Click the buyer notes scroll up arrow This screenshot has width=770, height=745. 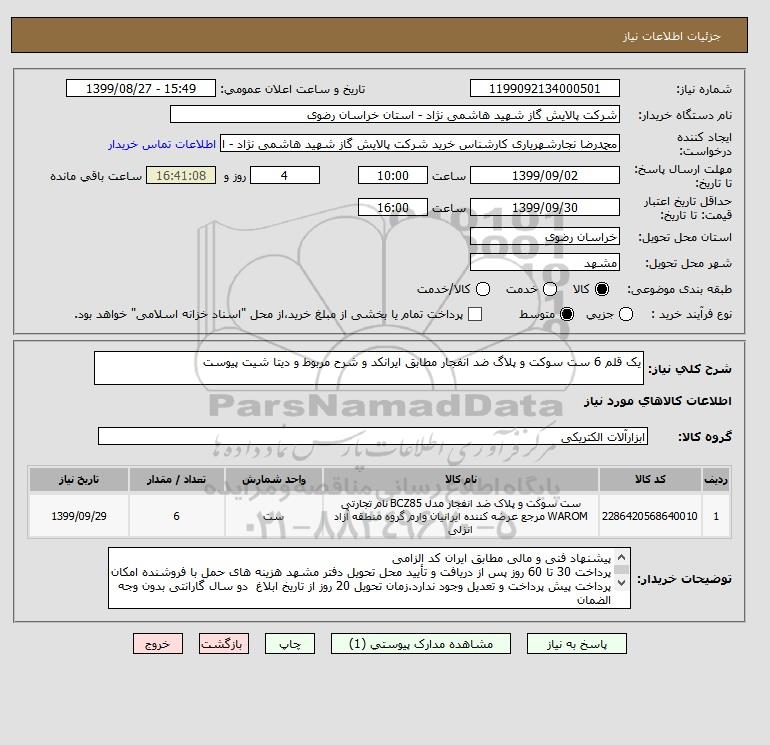pos(621,557)
